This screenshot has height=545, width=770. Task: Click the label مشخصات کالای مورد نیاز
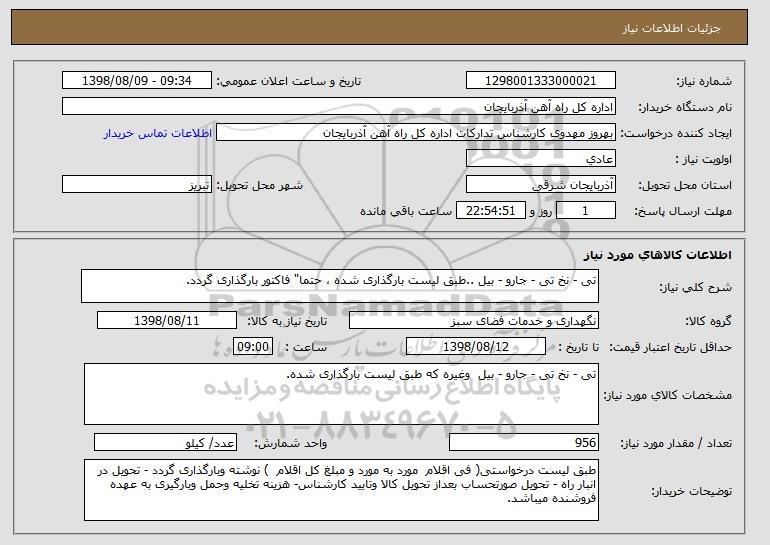pyautogui.click(x=667, y=395)
